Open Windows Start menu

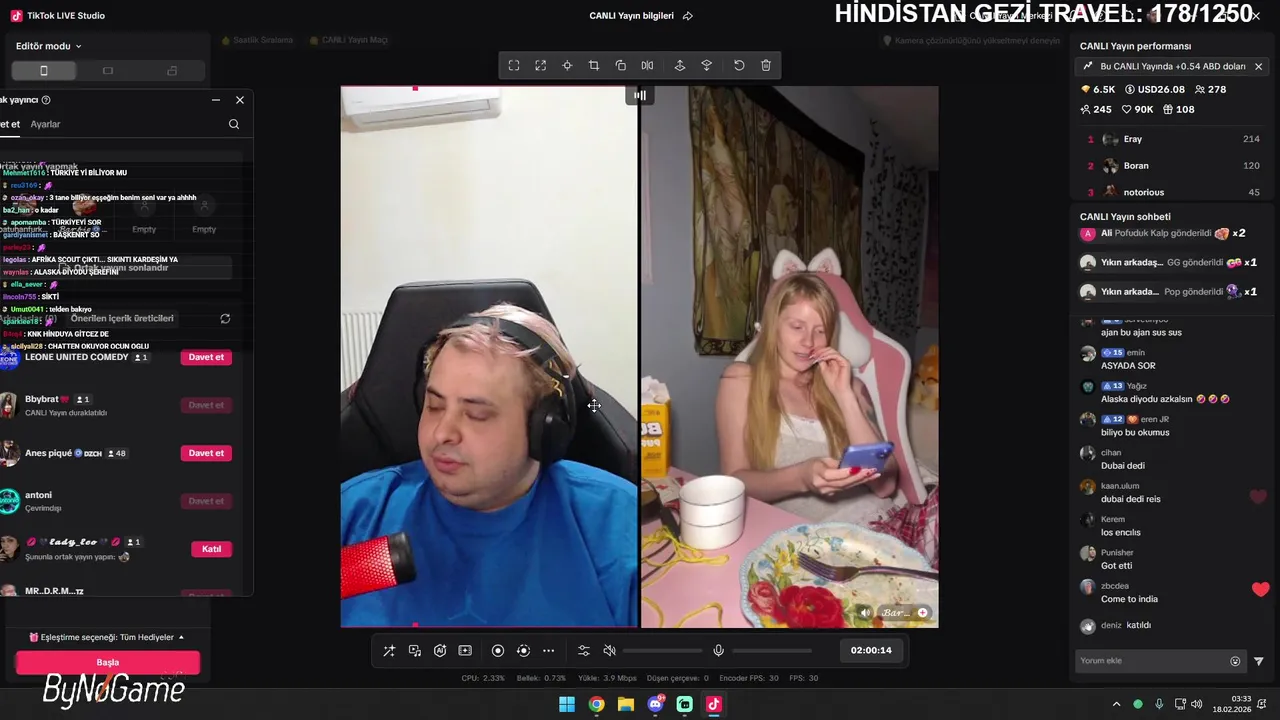567,704
